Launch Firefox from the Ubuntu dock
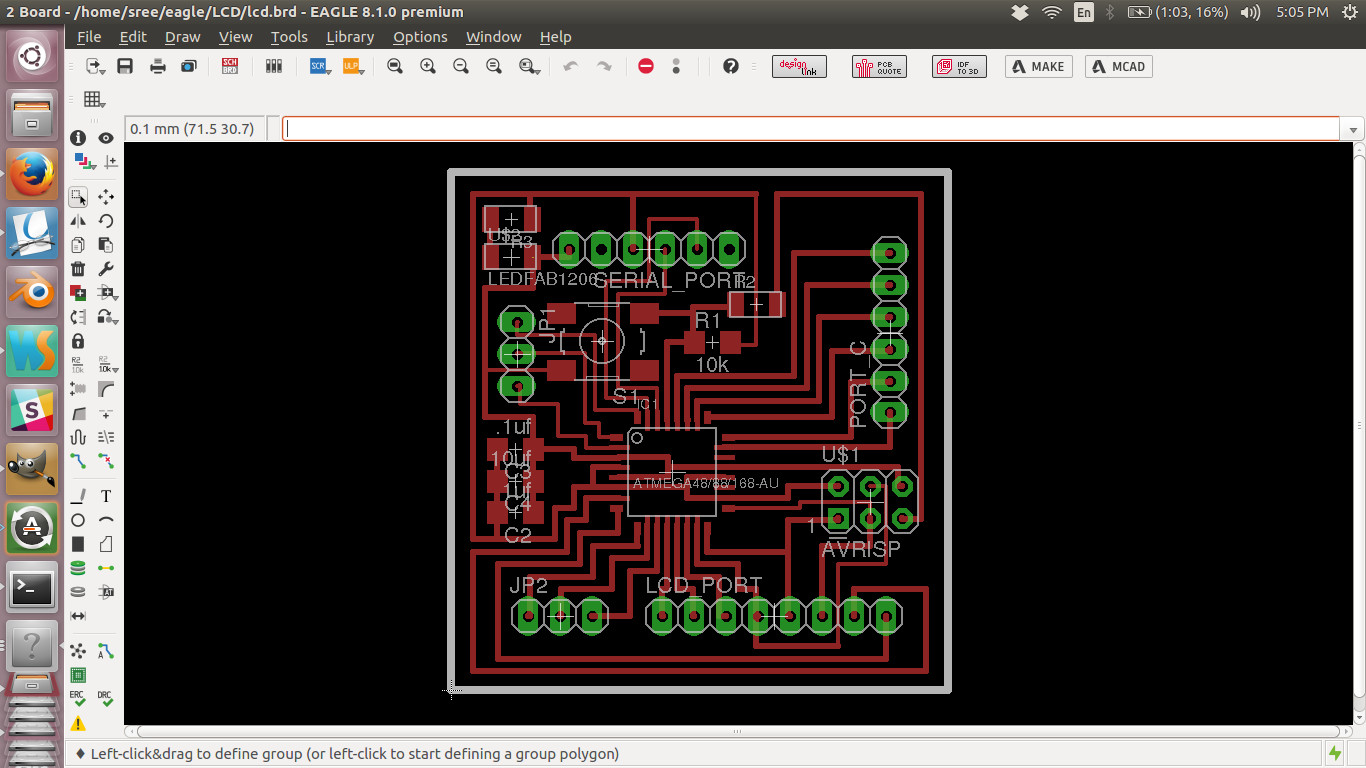Viewport: 1366px width, 768px height. point(33,176)
